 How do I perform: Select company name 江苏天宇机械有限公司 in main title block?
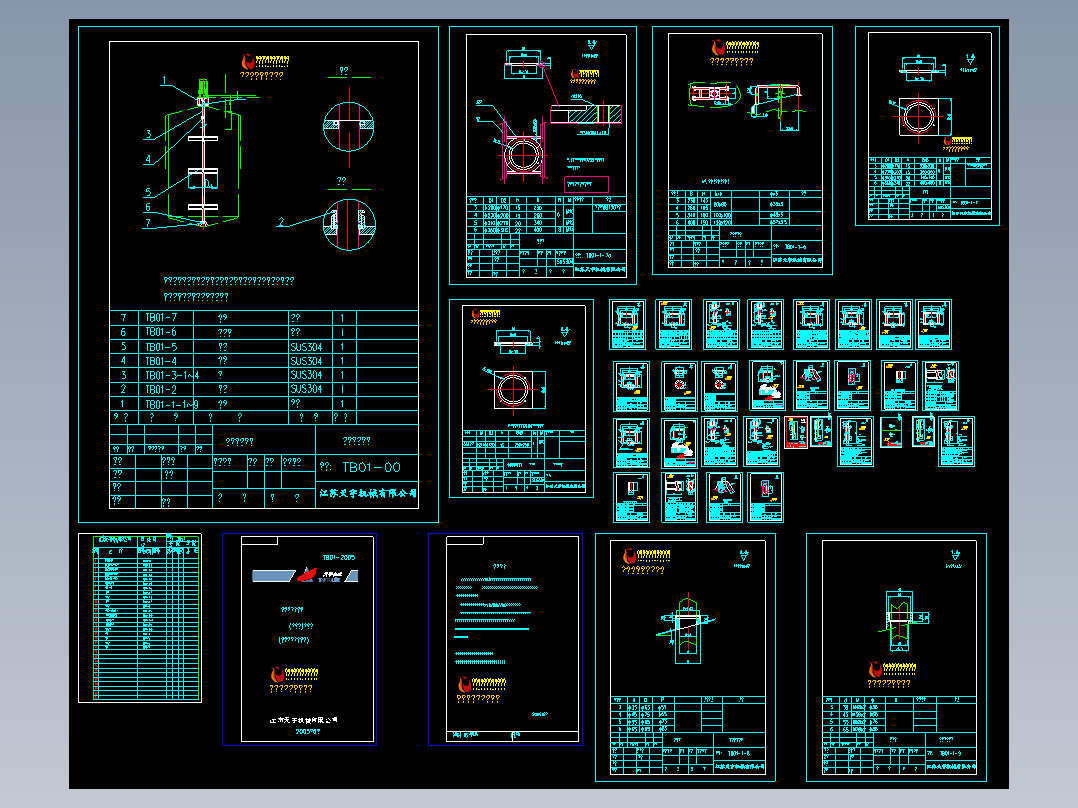coord(367,493)
